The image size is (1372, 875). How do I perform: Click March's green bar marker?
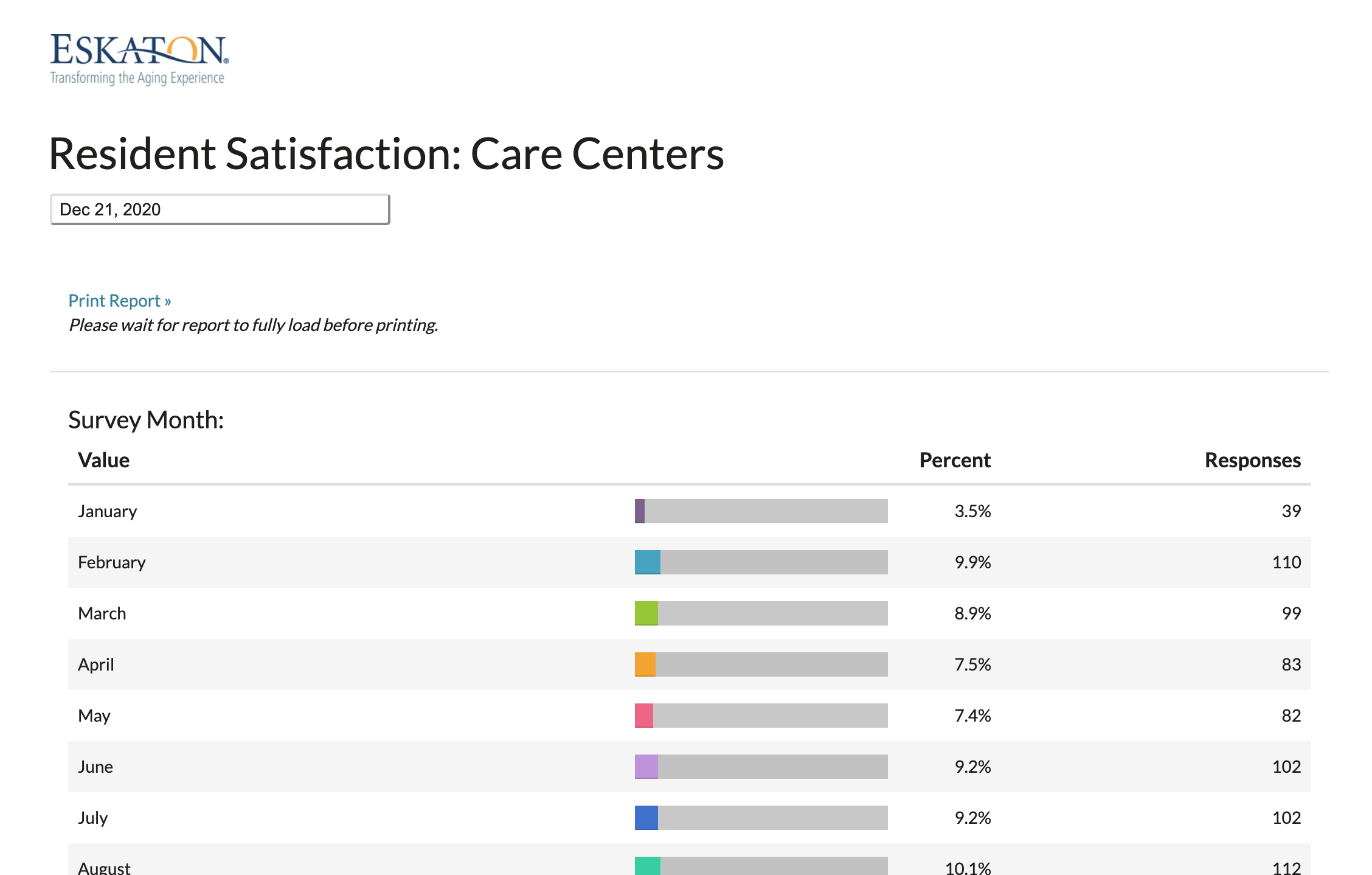[x=647, y=613]
